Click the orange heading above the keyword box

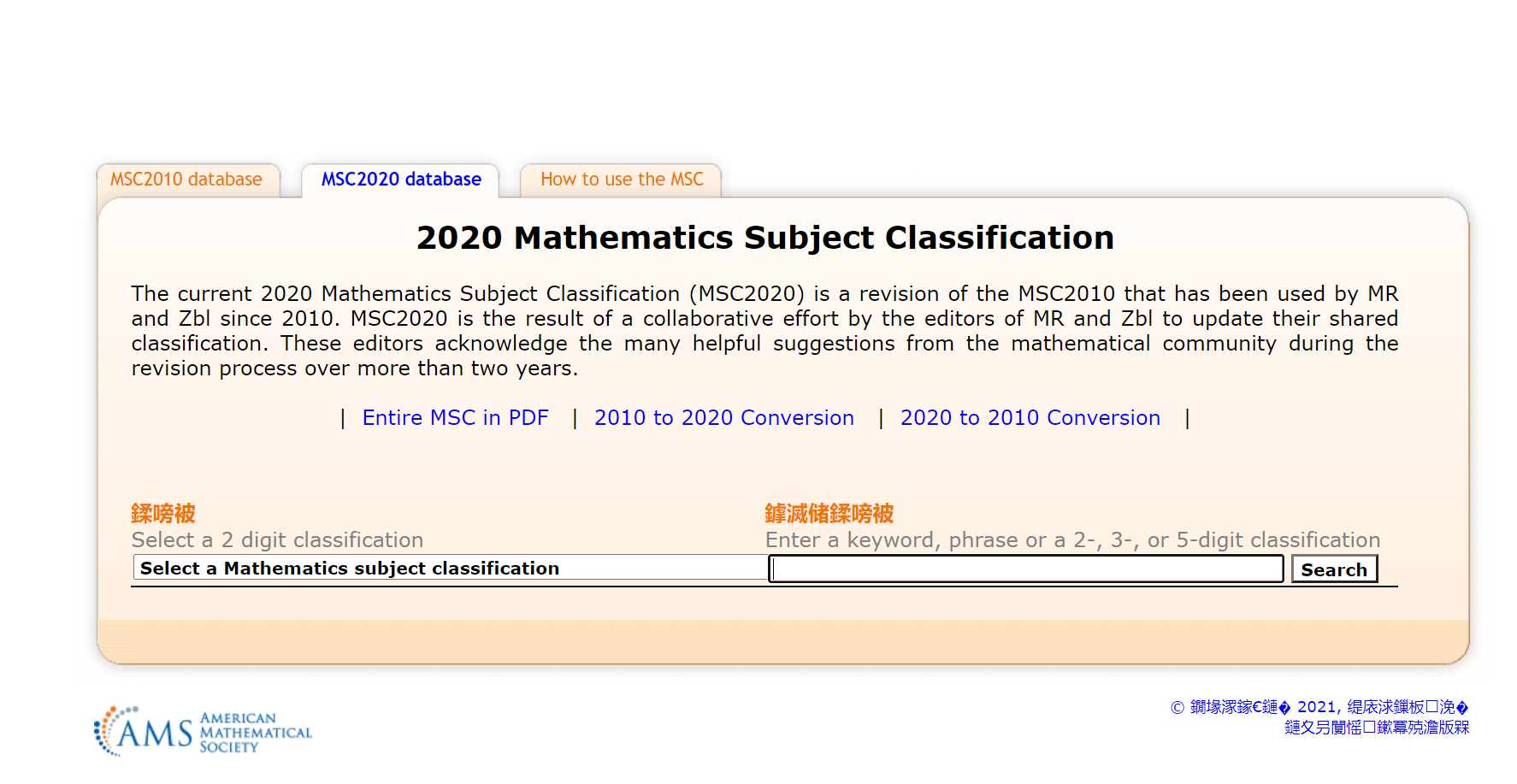pos(828,512)
